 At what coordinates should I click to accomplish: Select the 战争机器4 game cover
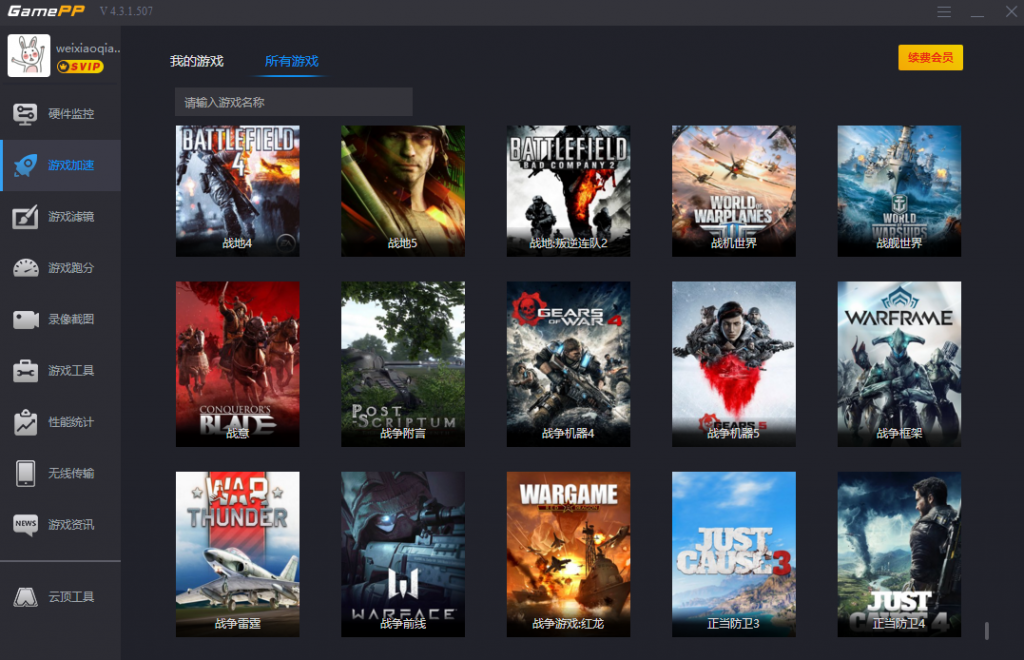click(568, 364)
